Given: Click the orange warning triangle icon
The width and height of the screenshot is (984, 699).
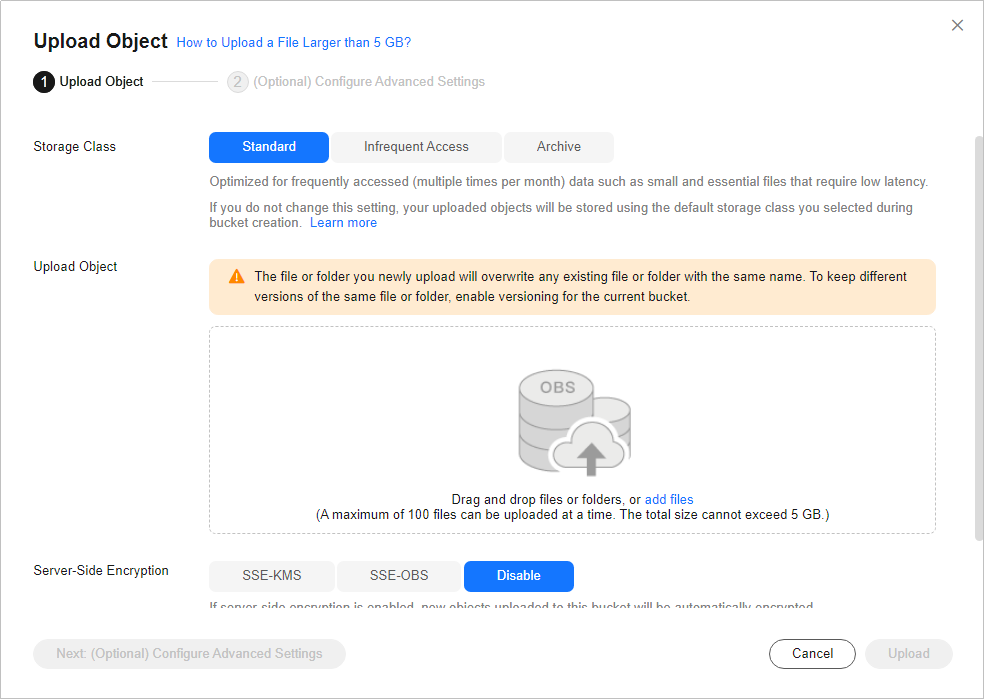Looking at the screenshot, I should point(237,276).
